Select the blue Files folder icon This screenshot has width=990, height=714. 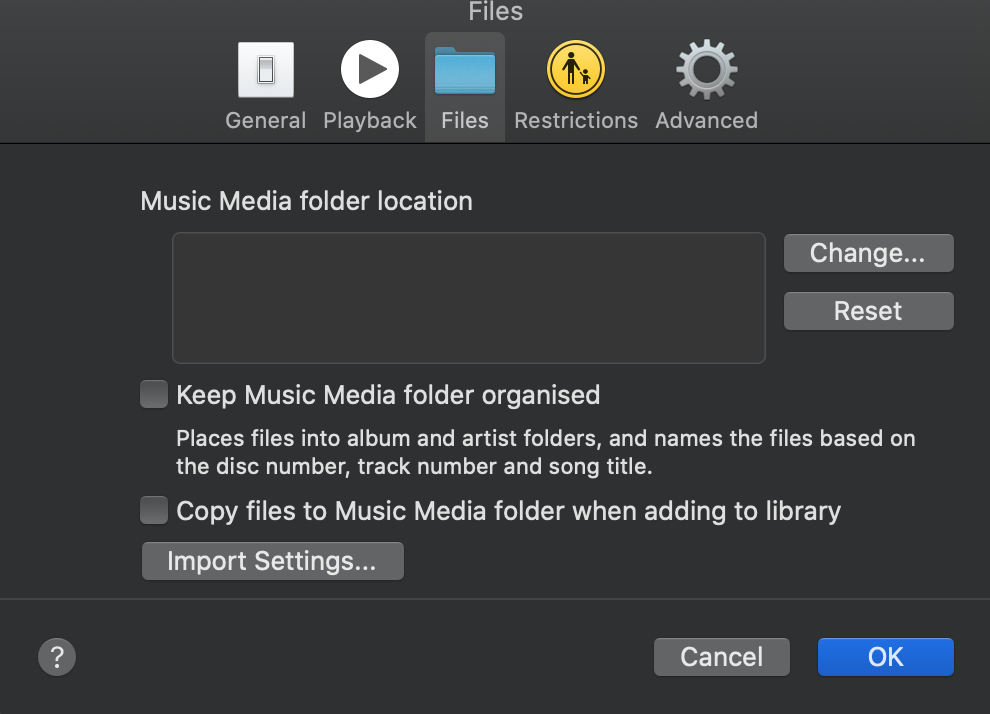click(x=465, y=71)
